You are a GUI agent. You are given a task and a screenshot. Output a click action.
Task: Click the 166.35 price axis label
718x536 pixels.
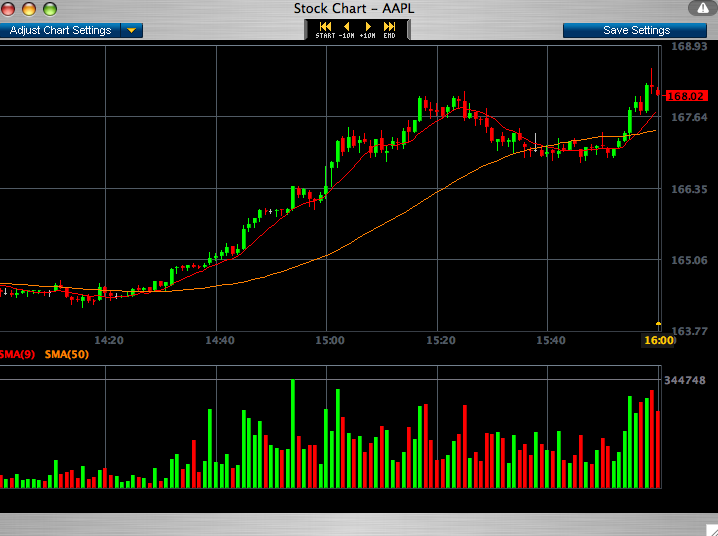pyautogui.click(x=689, y=189)
